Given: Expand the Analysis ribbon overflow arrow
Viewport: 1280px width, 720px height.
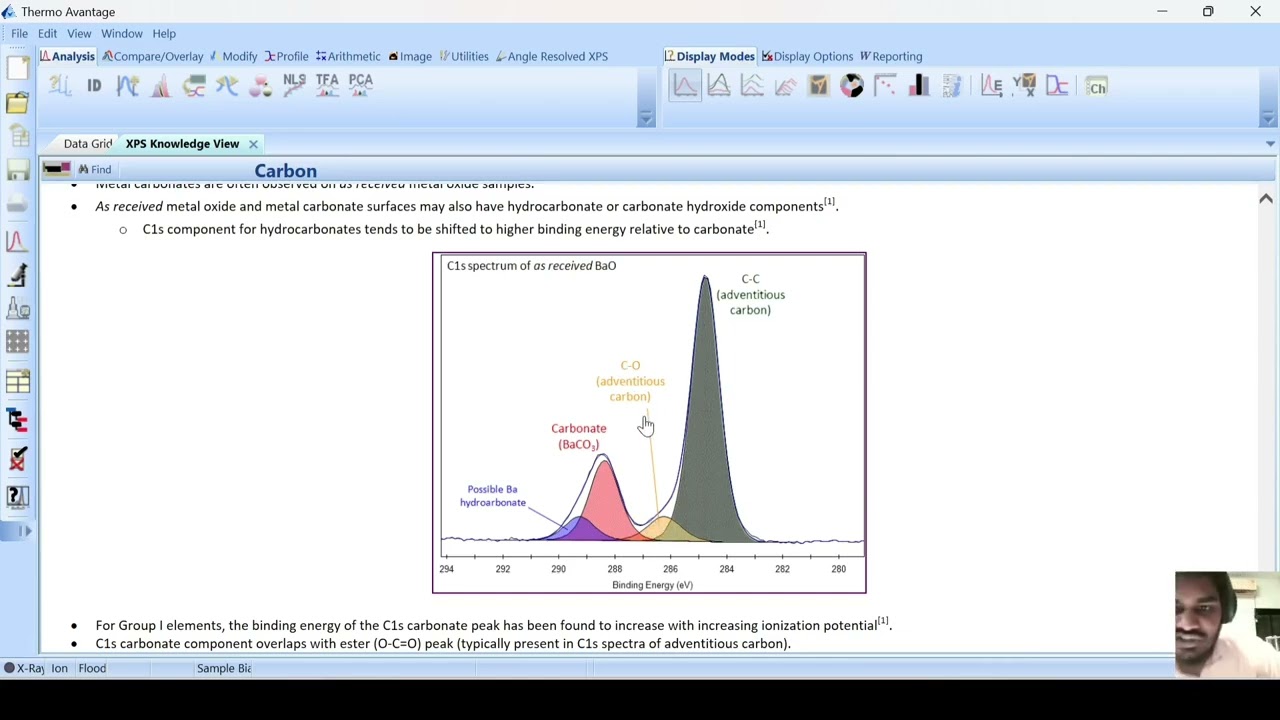Looking at the screenshot, I should 646,119.
